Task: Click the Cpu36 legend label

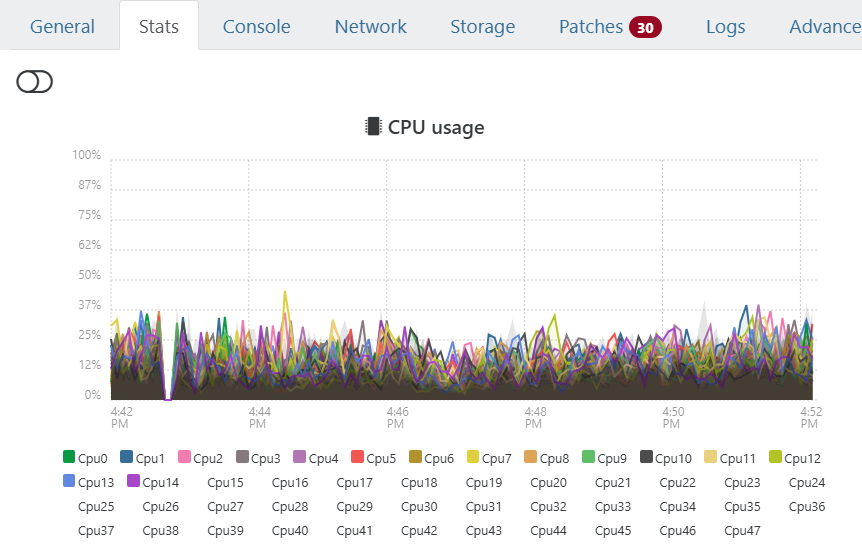Action: point(806,506)
